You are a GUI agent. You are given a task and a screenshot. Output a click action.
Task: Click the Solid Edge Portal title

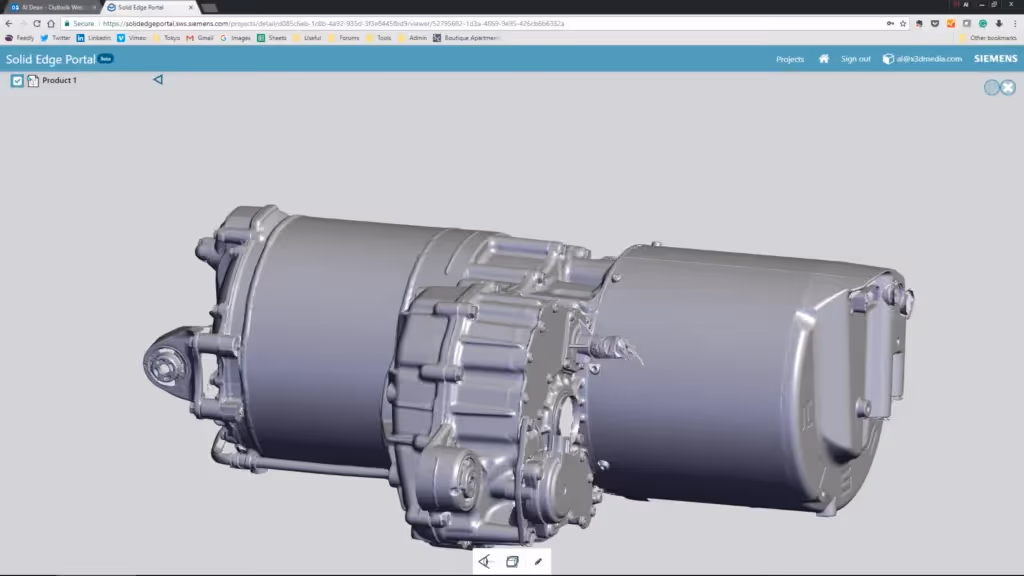[x=51, y=59]
